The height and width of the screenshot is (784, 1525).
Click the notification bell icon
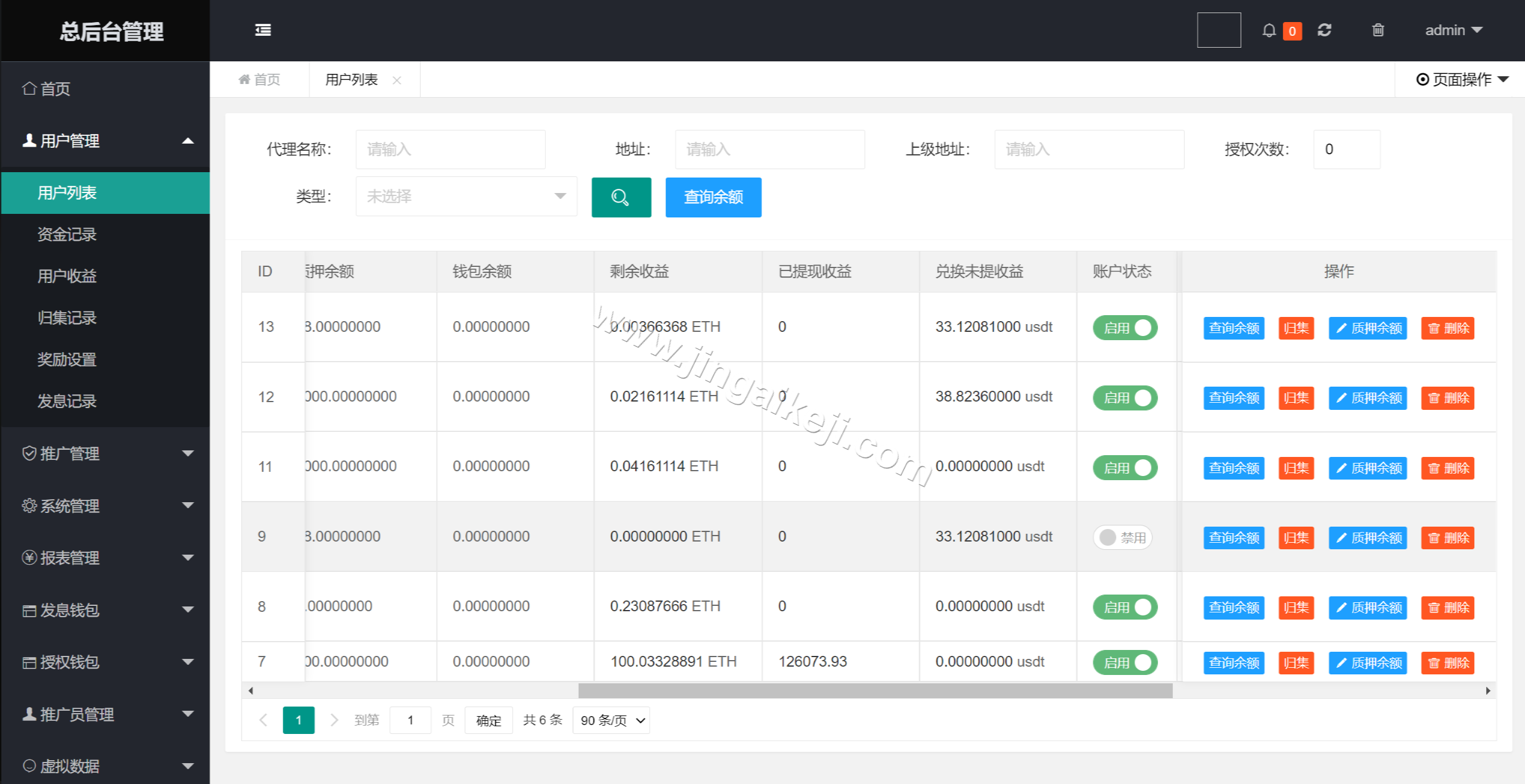1268,30
